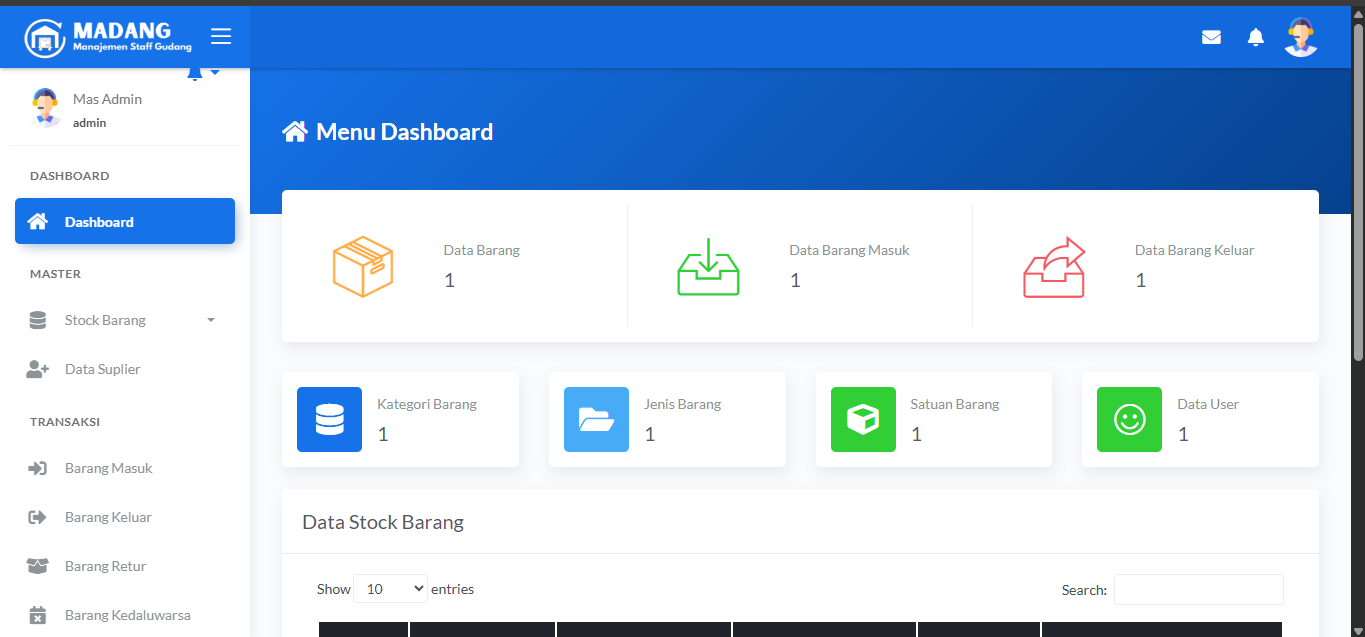This screenshot has width=1365, height=637.
Task: Open the Show entries count dropdown
Action: [x=390, y=589]
